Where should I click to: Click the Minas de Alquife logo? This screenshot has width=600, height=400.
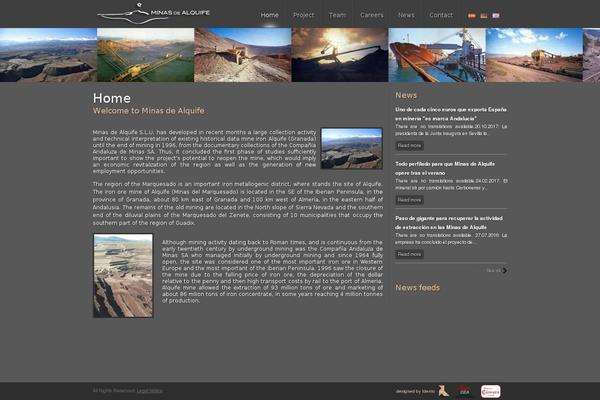click(x=153, y=13)
